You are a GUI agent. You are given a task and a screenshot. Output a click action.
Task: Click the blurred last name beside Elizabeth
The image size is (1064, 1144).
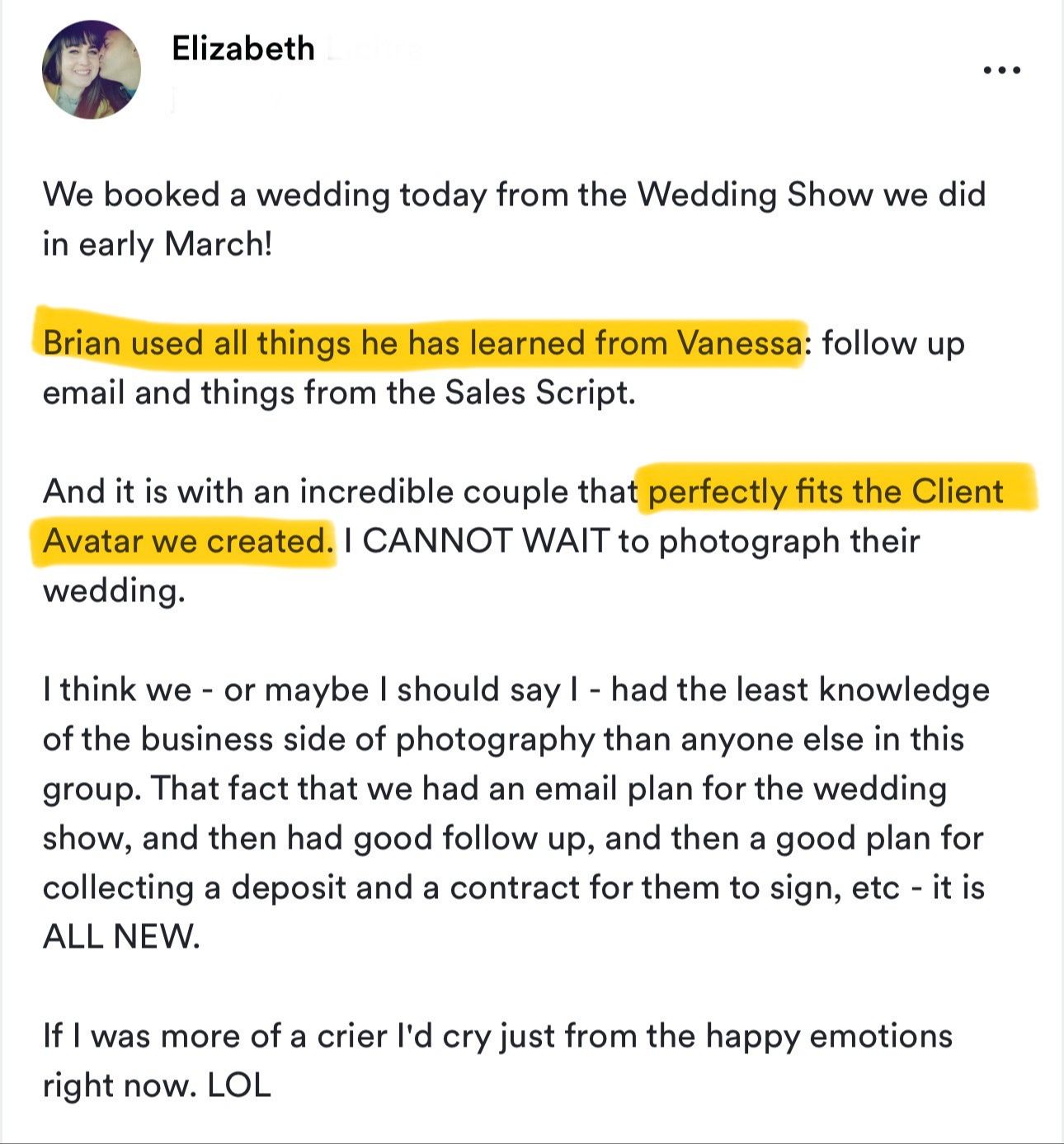pos(375,49)
